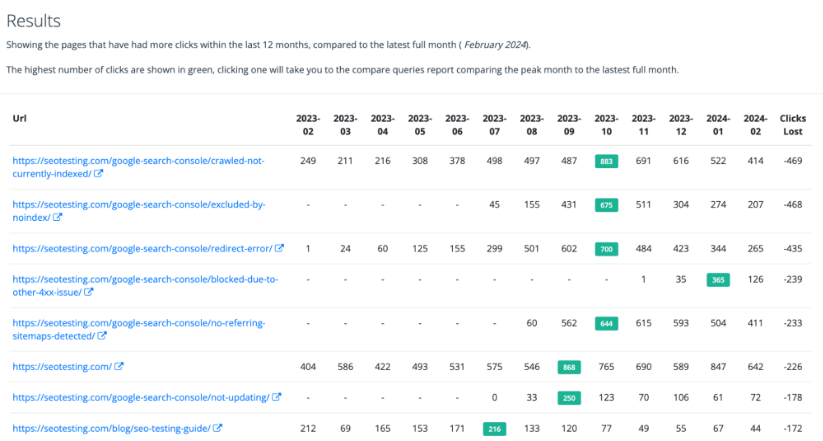Open external link icon for crawled-not-currently-indexed URL
The image size is (823, 441).
tap(98, 173)
